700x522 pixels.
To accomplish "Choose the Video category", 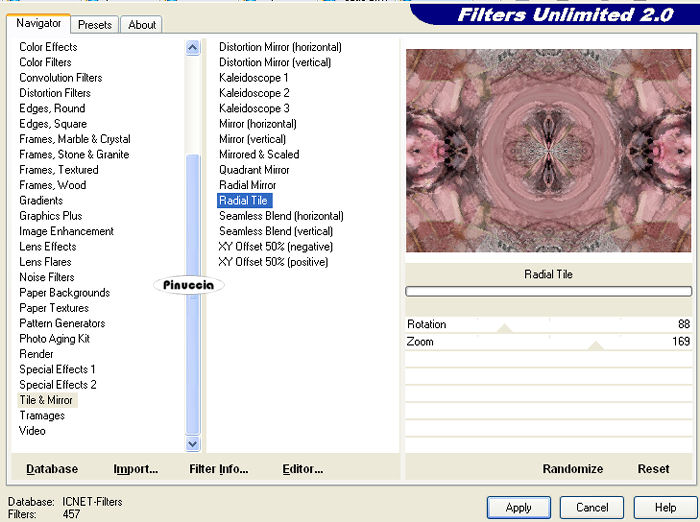I will click(x=32, y=431).
